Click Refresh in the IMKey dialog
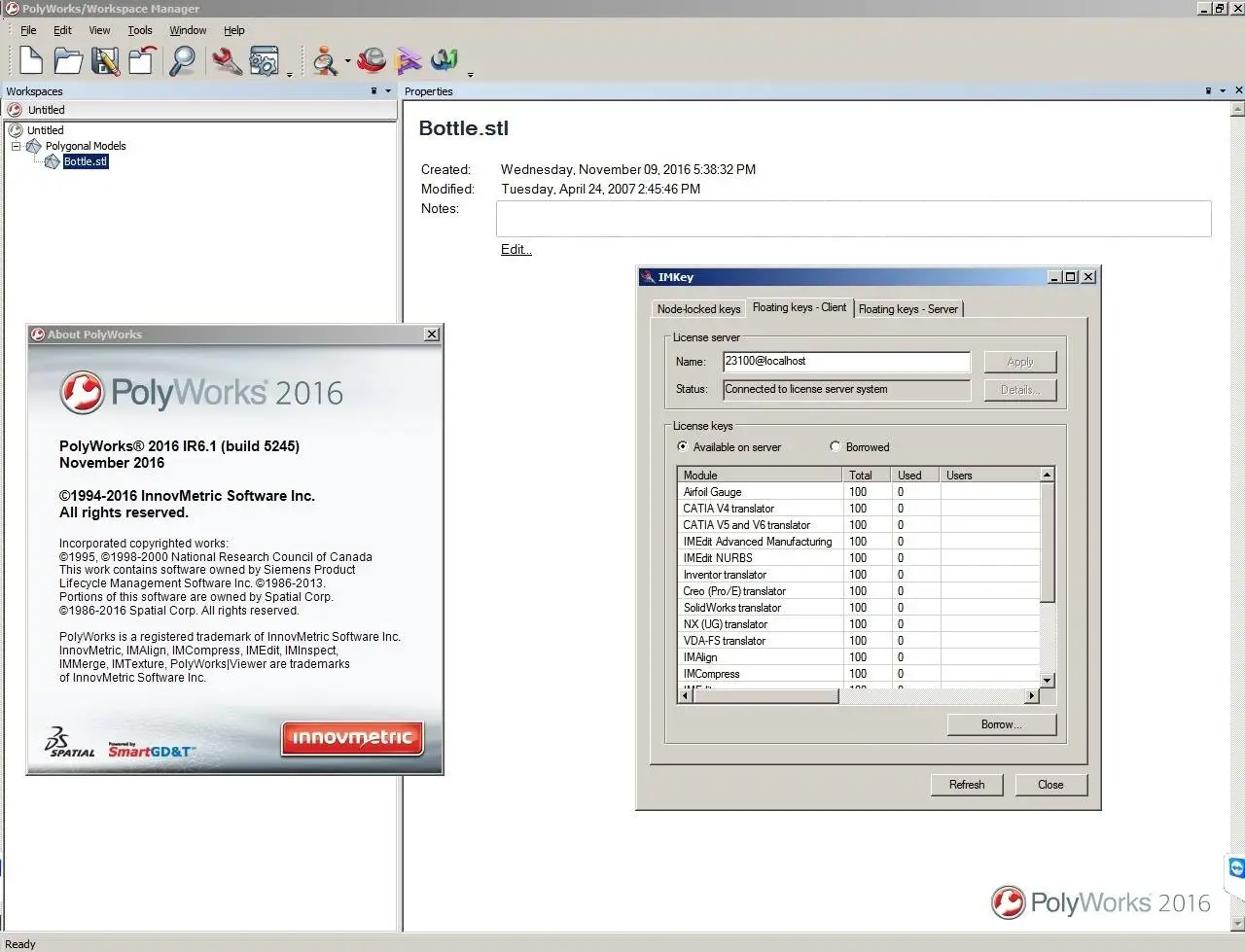The image size is (1245, 952). (967, 785)
